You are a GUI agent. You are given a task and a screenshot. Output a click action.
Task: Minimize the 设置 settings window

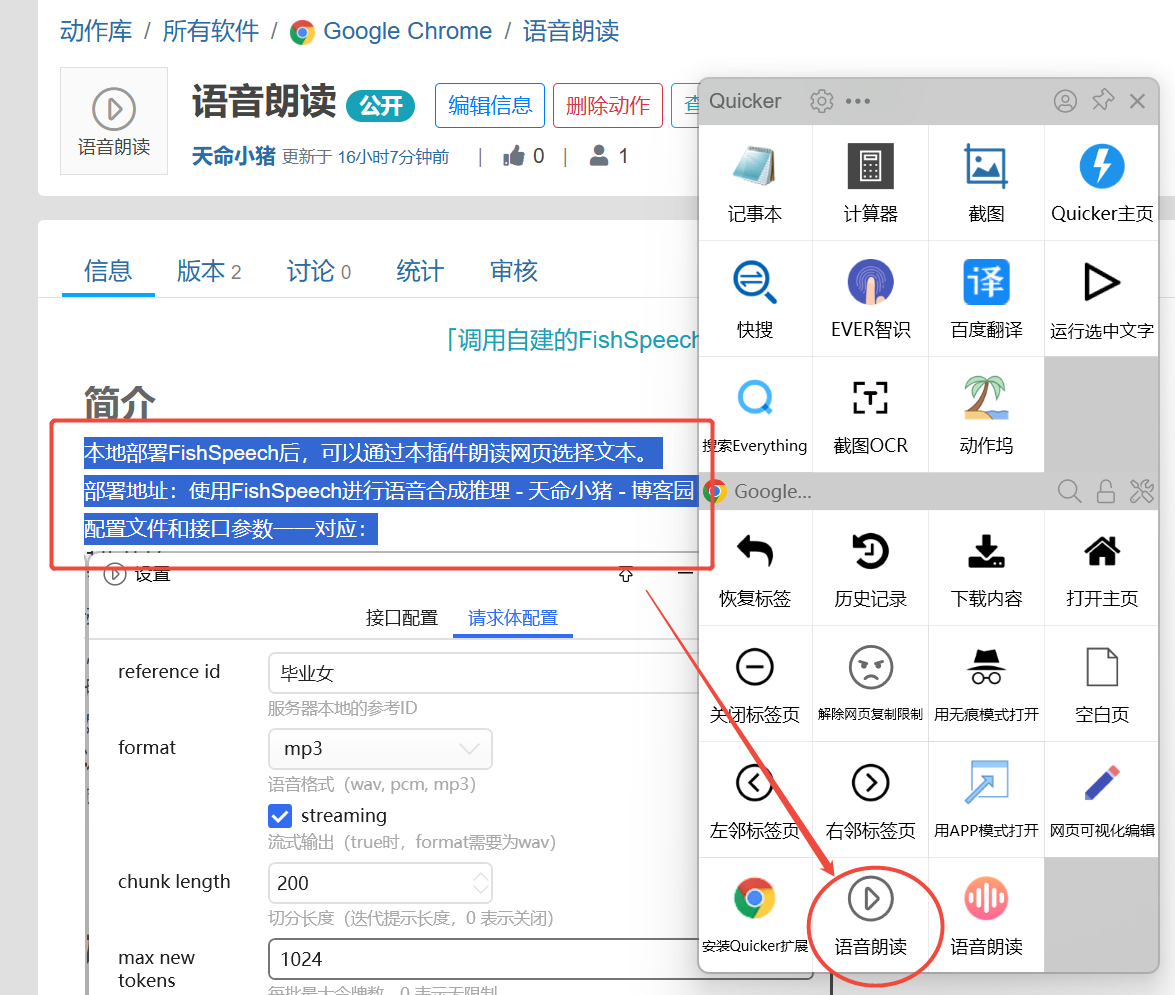tap(686, 574)
